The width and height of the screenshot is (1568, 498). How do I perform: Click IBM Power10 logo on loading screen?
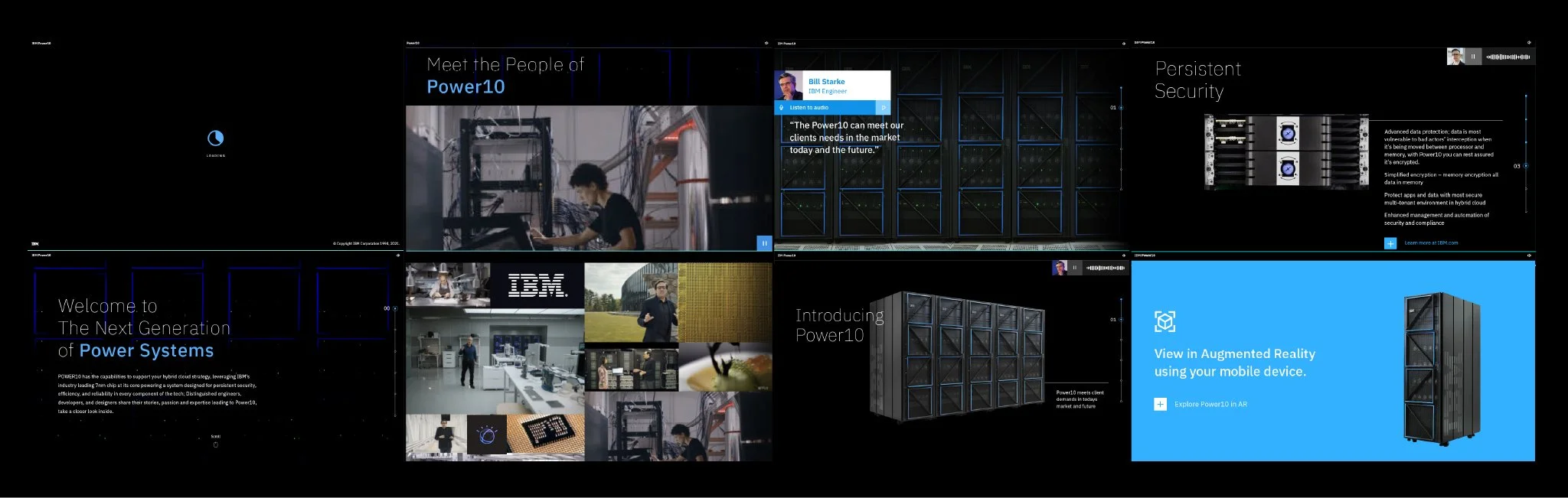(x=41, y=43)
